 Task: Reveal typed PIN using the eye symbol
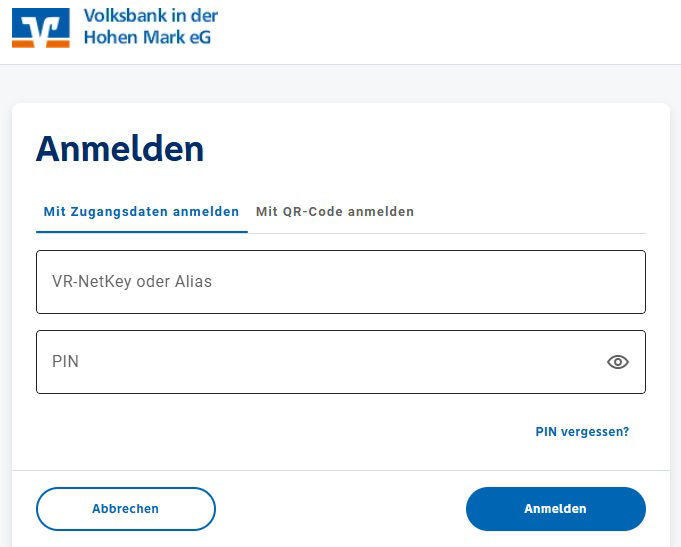click(x=618, y=362)
